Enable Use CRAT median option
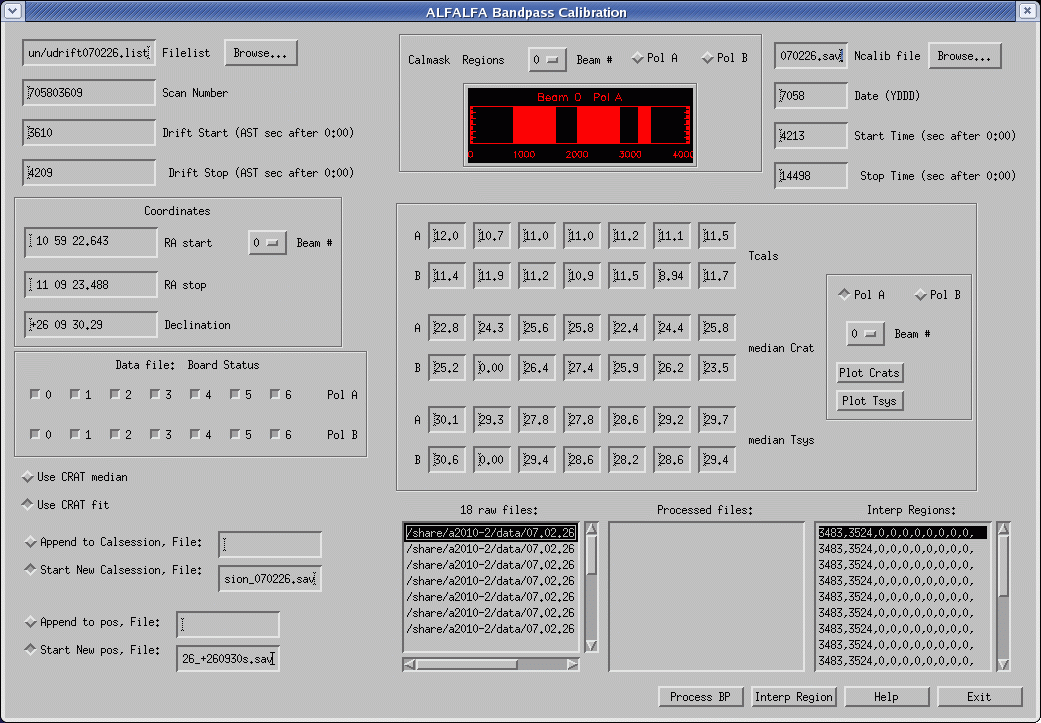 click(x=29, y=477)
